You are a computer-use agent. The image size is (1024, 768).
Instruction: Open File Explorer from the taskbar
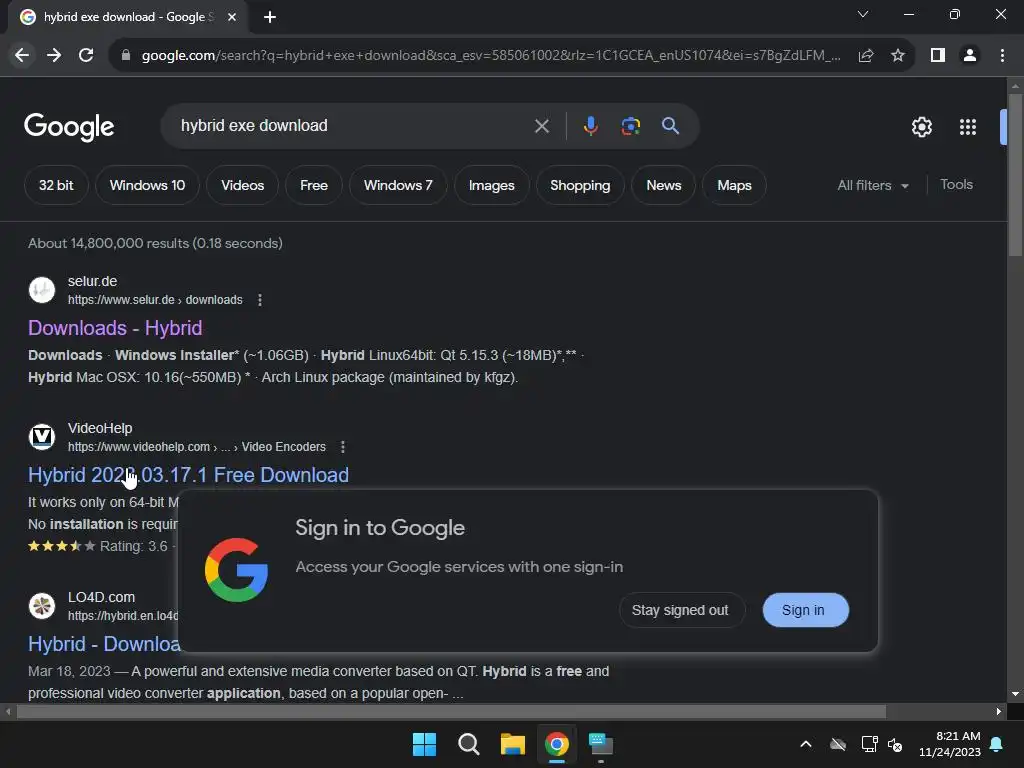click(x=513, y=744)
